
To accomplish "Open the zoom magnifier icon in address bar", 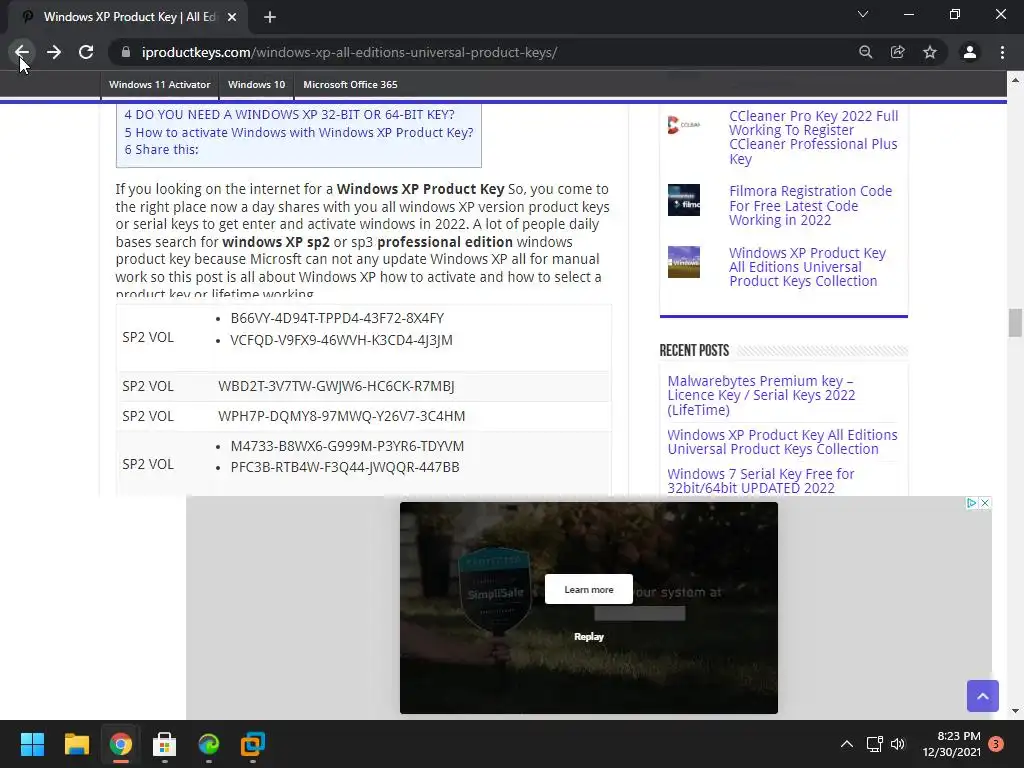I will coord(865,52).
